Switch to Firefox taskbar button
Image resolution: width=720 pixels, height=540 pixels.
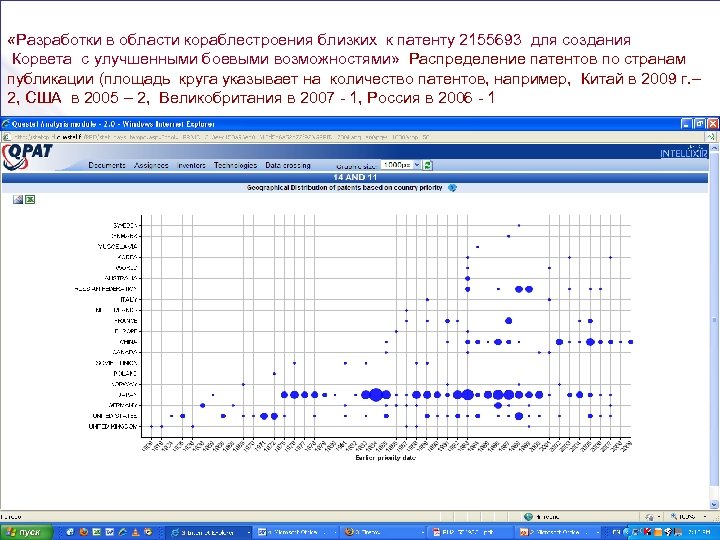(x=382, y=533)
